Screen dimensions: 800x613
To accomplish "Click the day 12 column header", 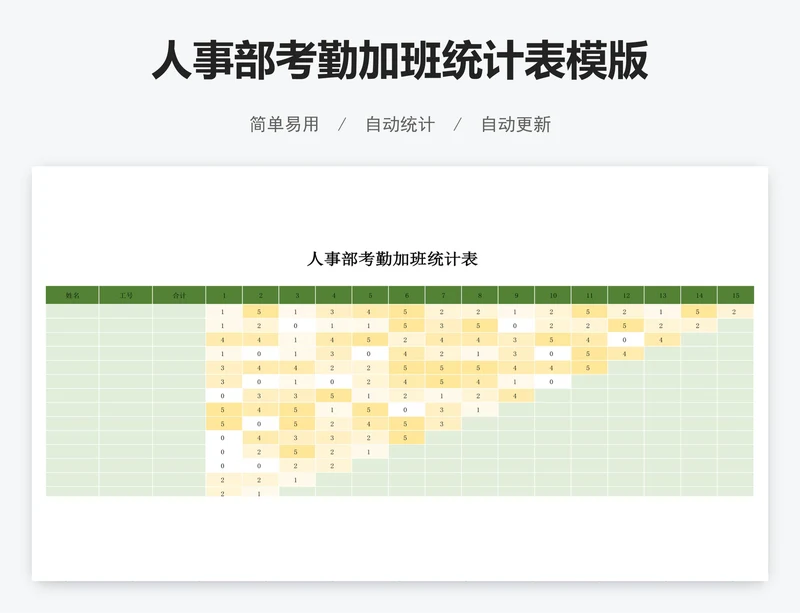I will point(626,296).
